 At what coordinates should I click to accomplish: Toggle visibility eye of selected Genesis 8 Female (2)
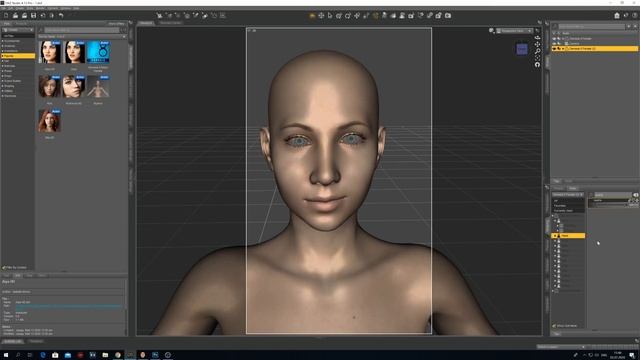[554, 49]
